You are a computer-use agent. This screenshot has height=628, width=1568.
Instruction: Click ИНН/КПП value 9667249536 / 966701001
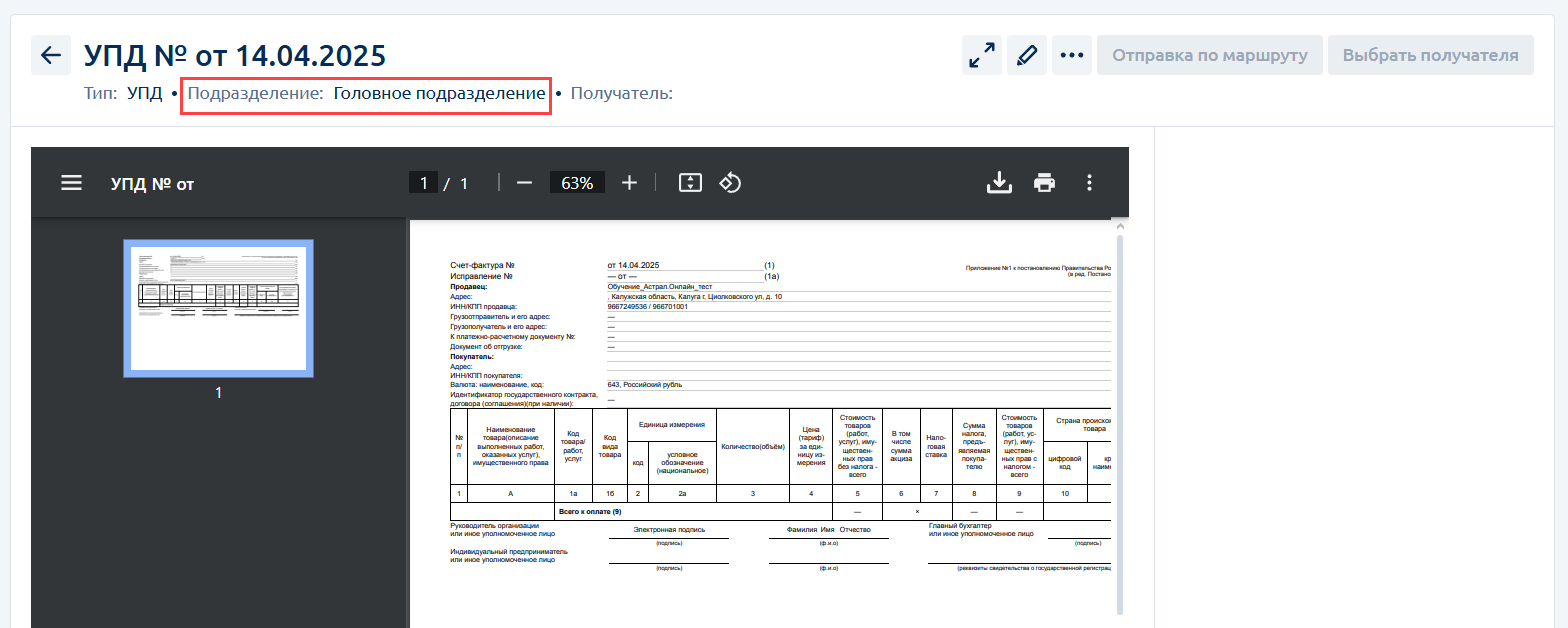click(x=648, y=306)
